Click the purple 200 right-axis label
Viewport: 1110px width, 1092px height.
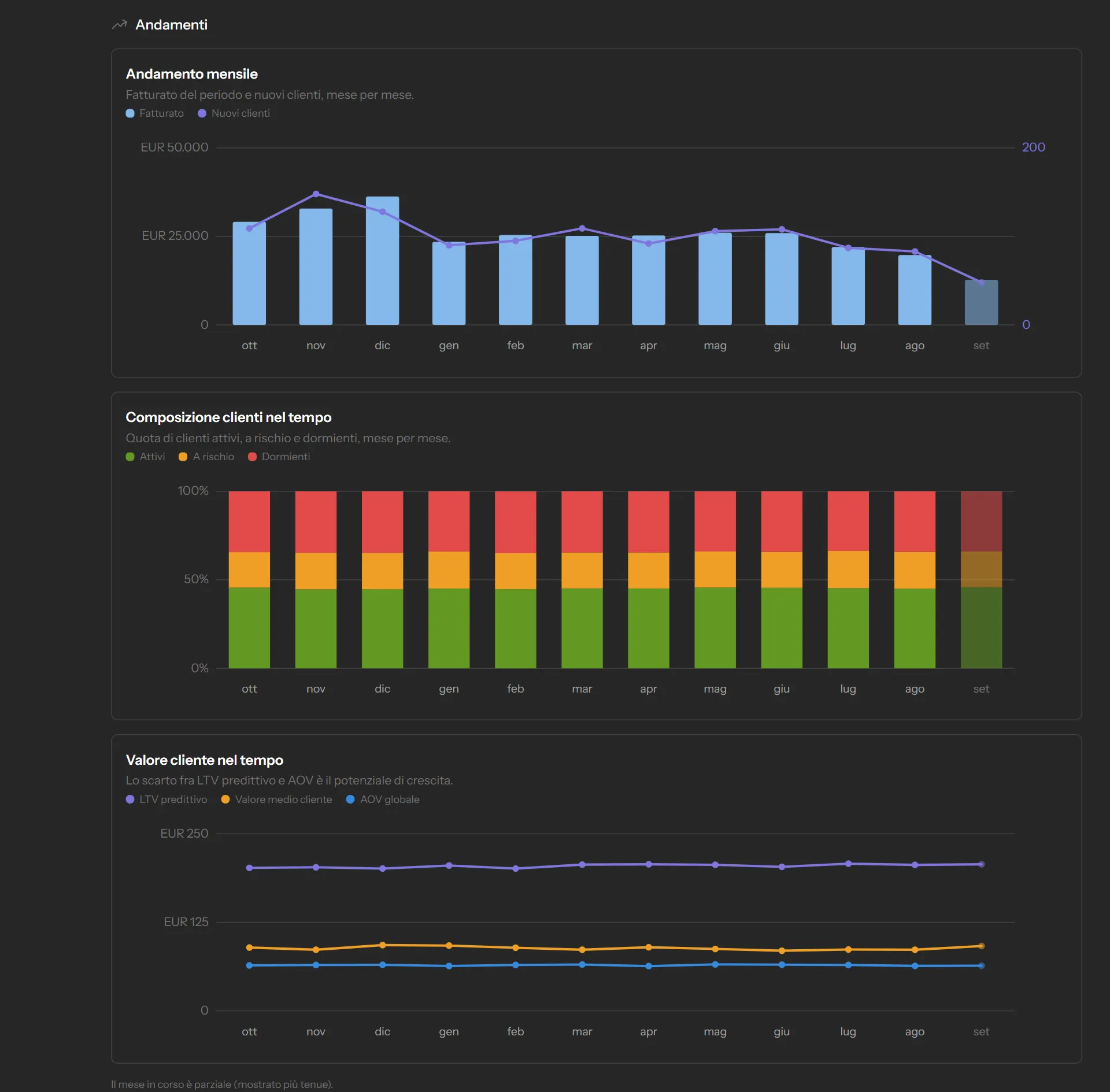(x=1034, y=147)
